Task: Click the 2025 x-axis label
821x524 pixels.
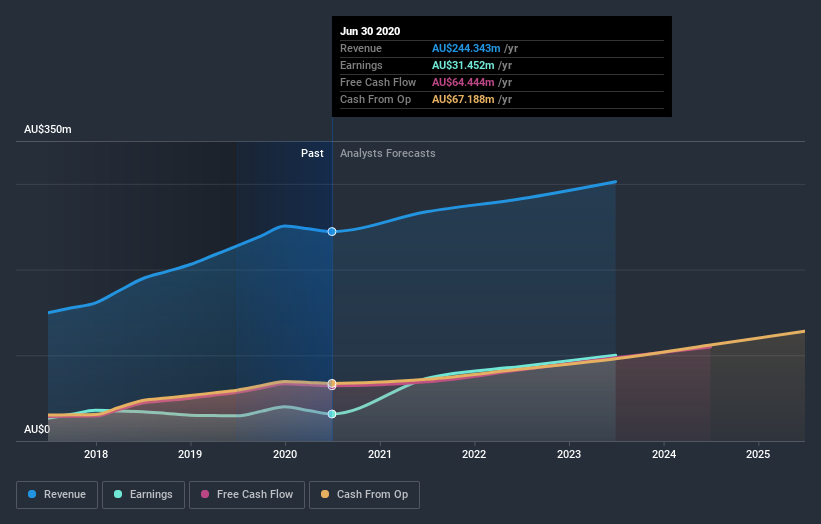Action: (x=758, y=454)
